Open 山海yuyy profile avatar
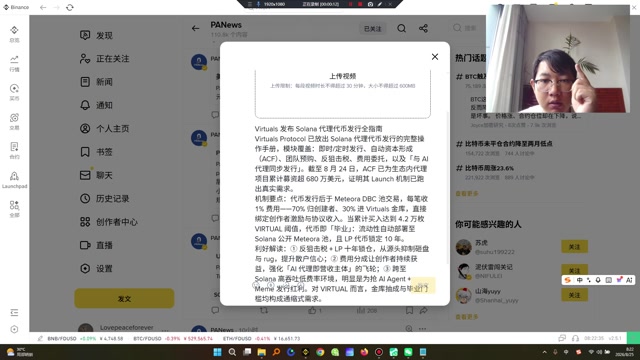The height and width of the screenshot is (360, 640). tap(463, 296)
